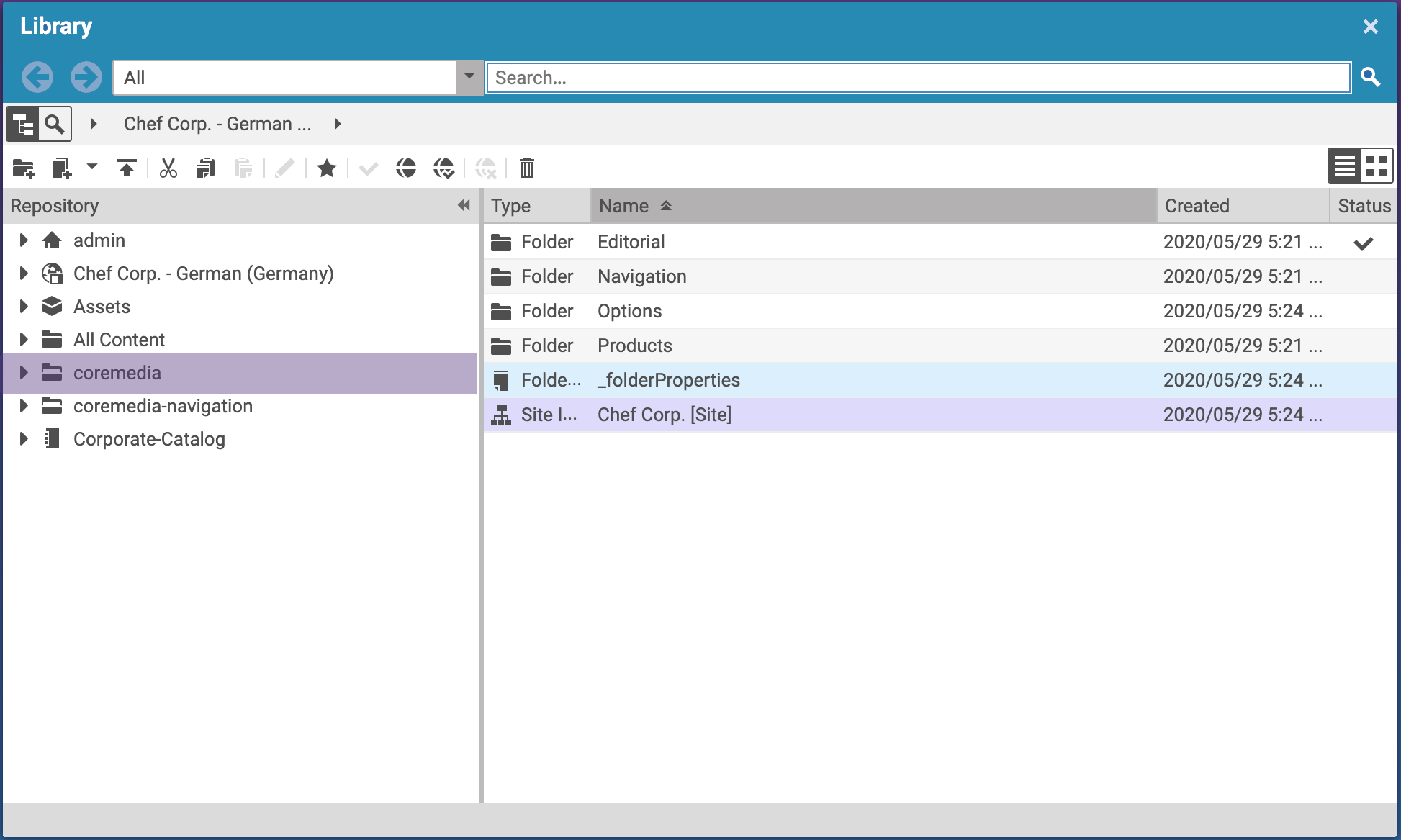Create a new folder using the toolbar icon

click(x=24, y=168)
